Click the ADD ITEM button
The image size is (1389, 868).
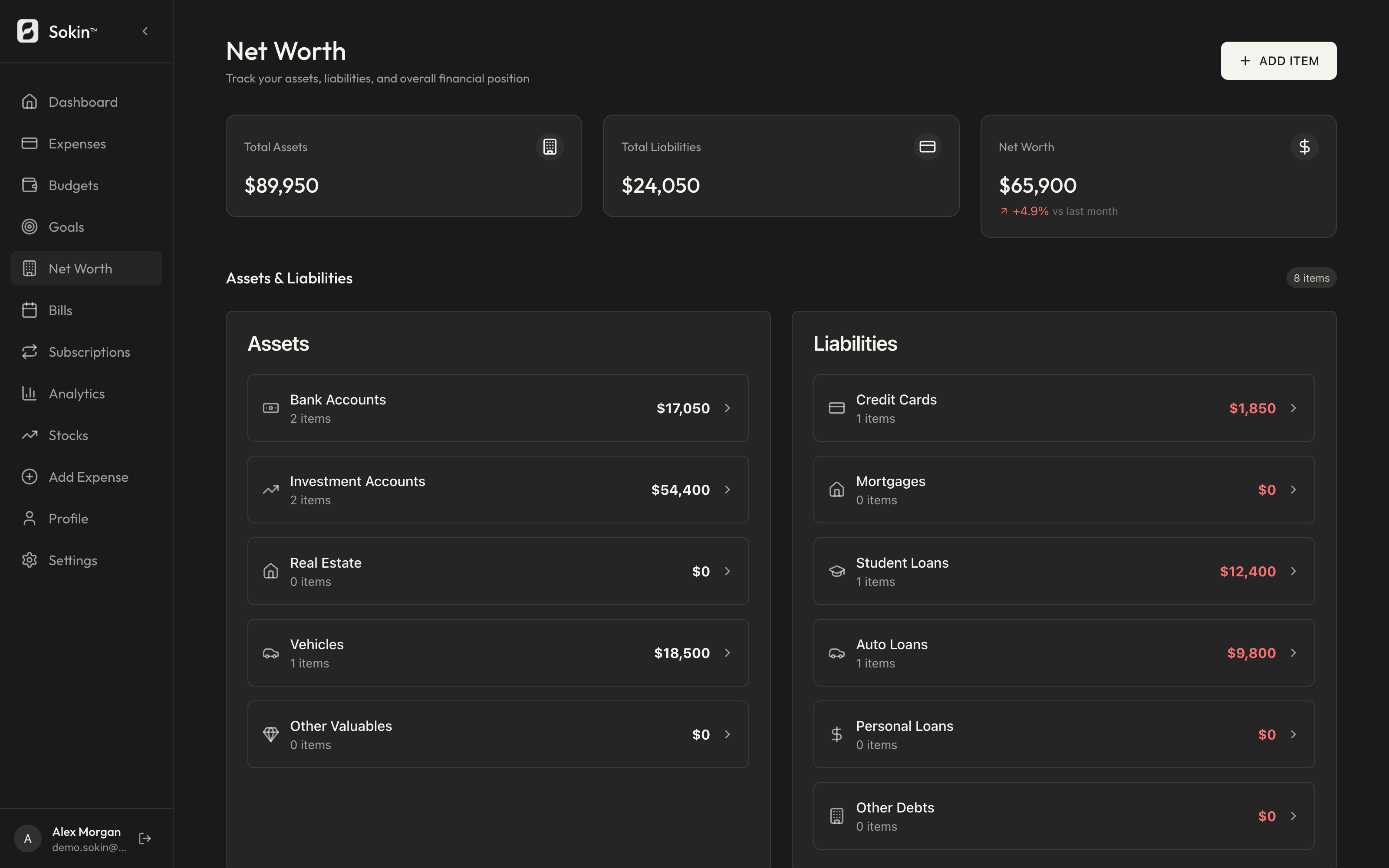point(1278,61)
